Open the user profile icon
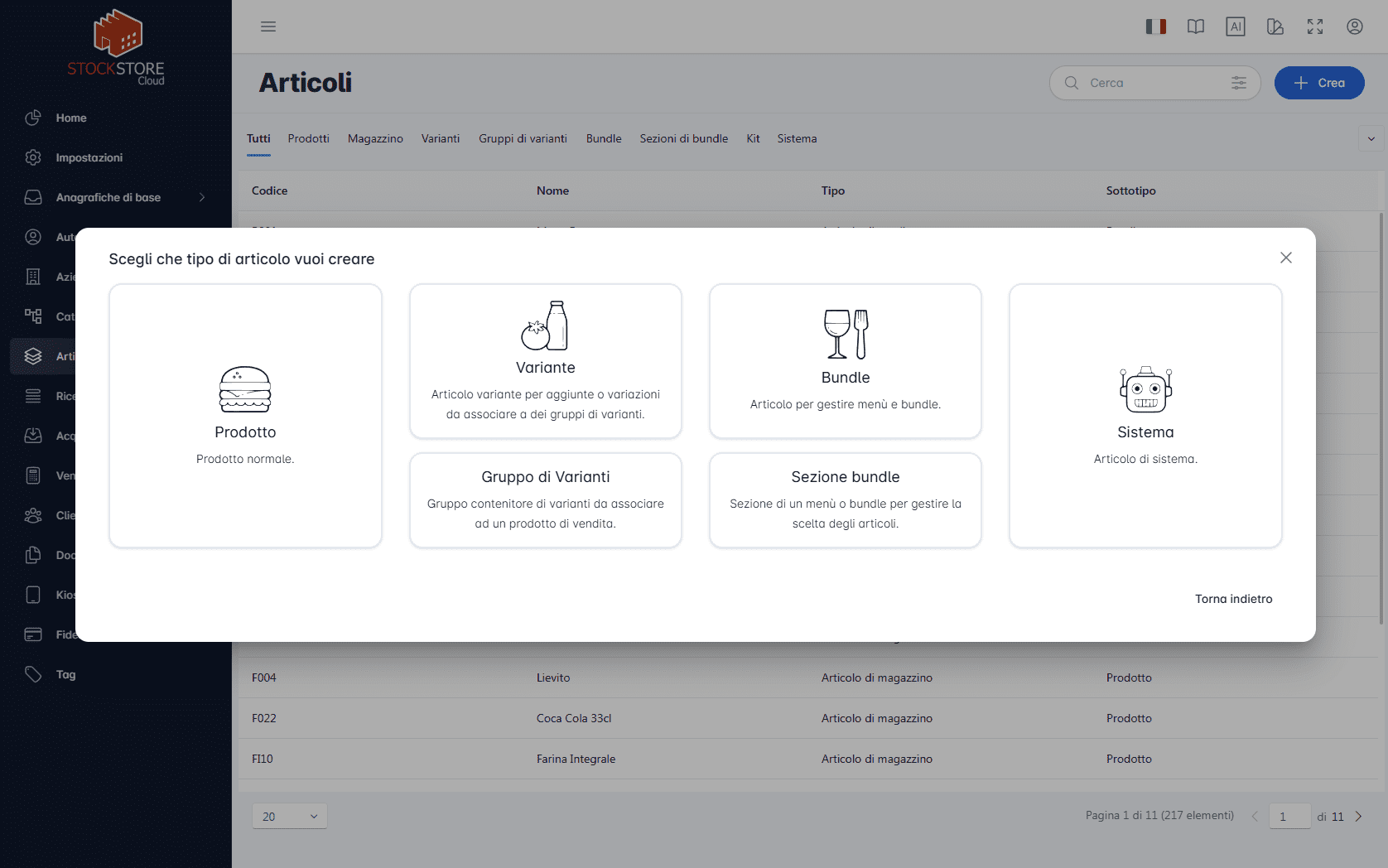This screenshot has width=1388, height=868. coord(1354,27)
